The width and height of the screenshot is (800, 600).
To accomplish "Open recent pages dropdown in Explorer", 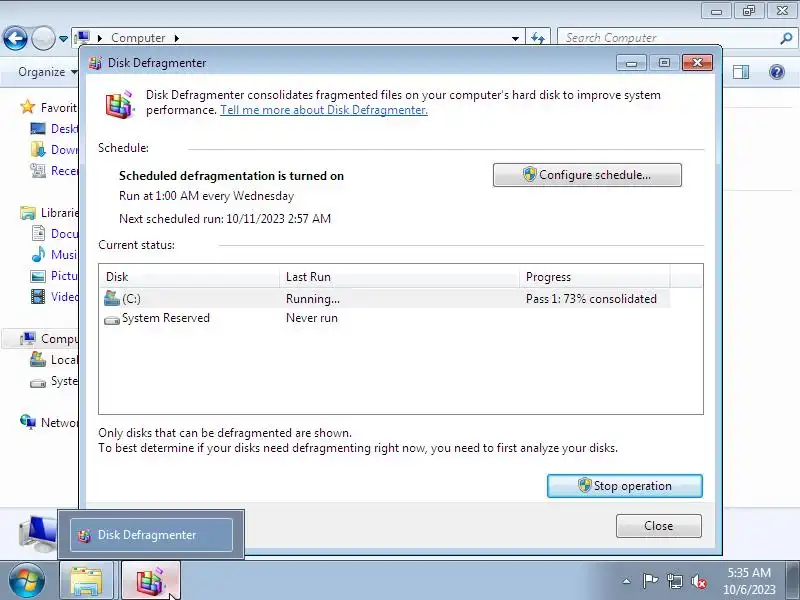I will [x=63, y=39].
